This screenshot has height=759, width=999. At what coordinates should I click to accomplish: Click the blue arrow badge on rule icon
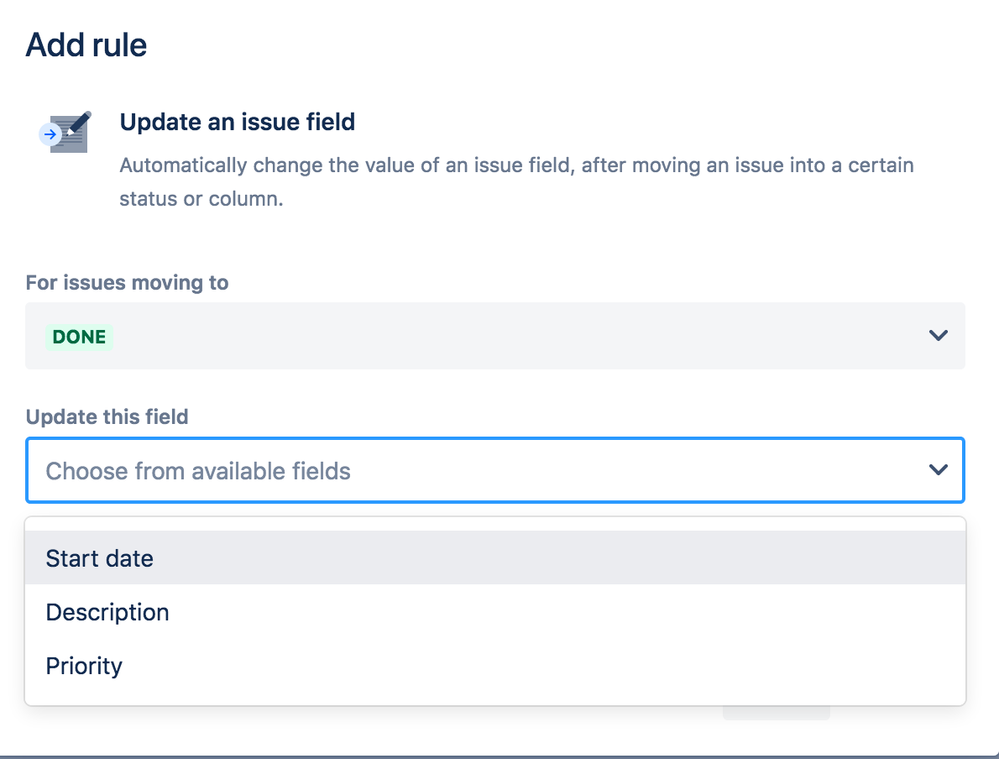48,134
